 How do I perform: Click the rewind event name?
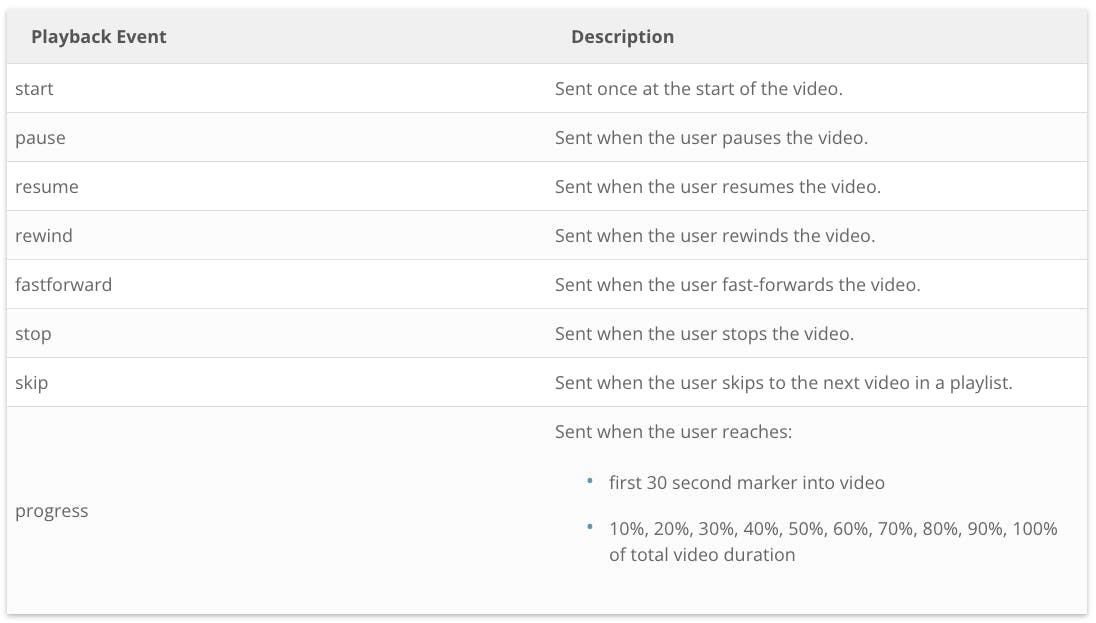44,236
